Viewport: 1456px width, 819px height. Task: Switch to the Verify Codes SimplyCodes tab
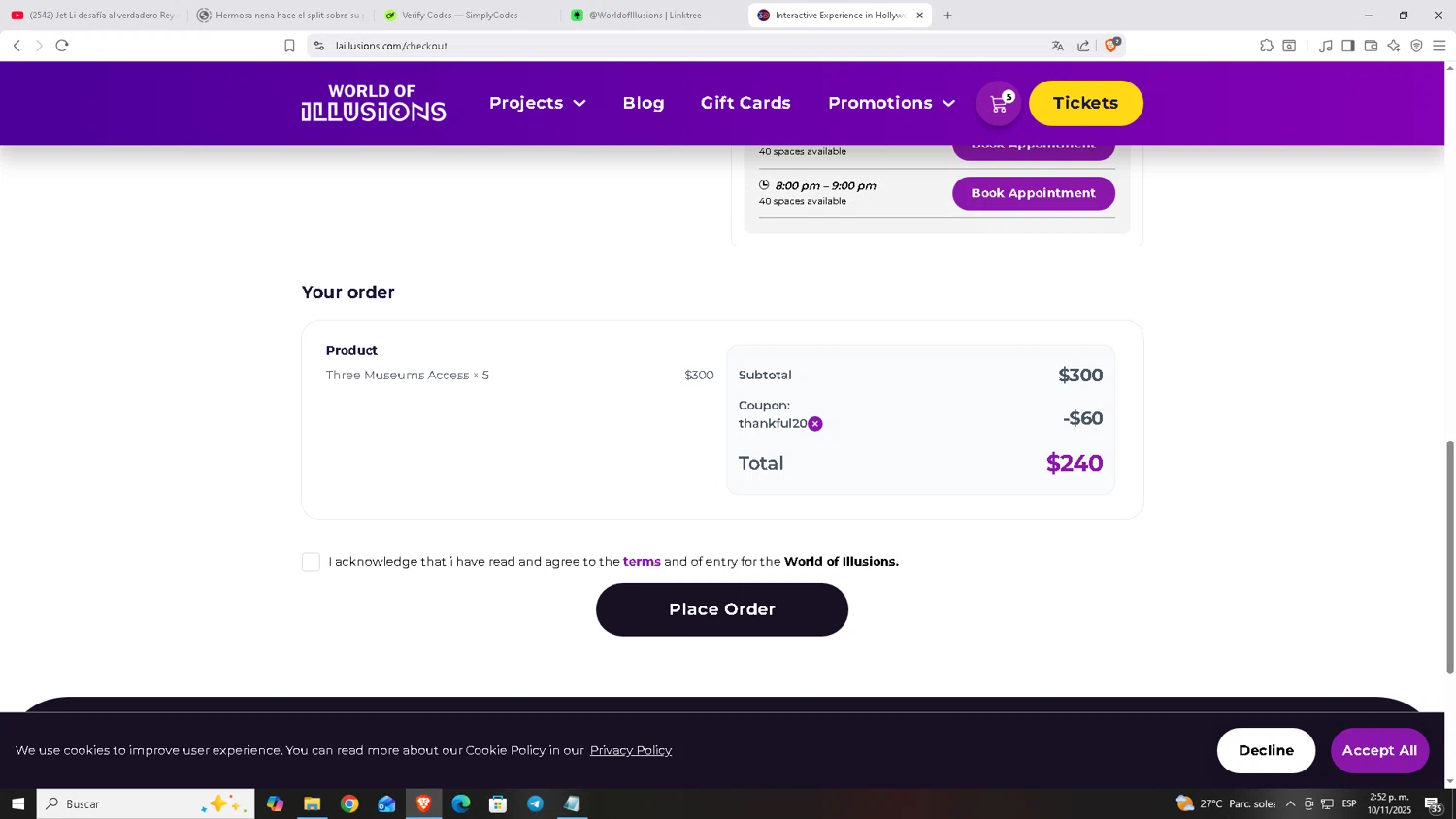pyautogui.click(x=459, y=16)
